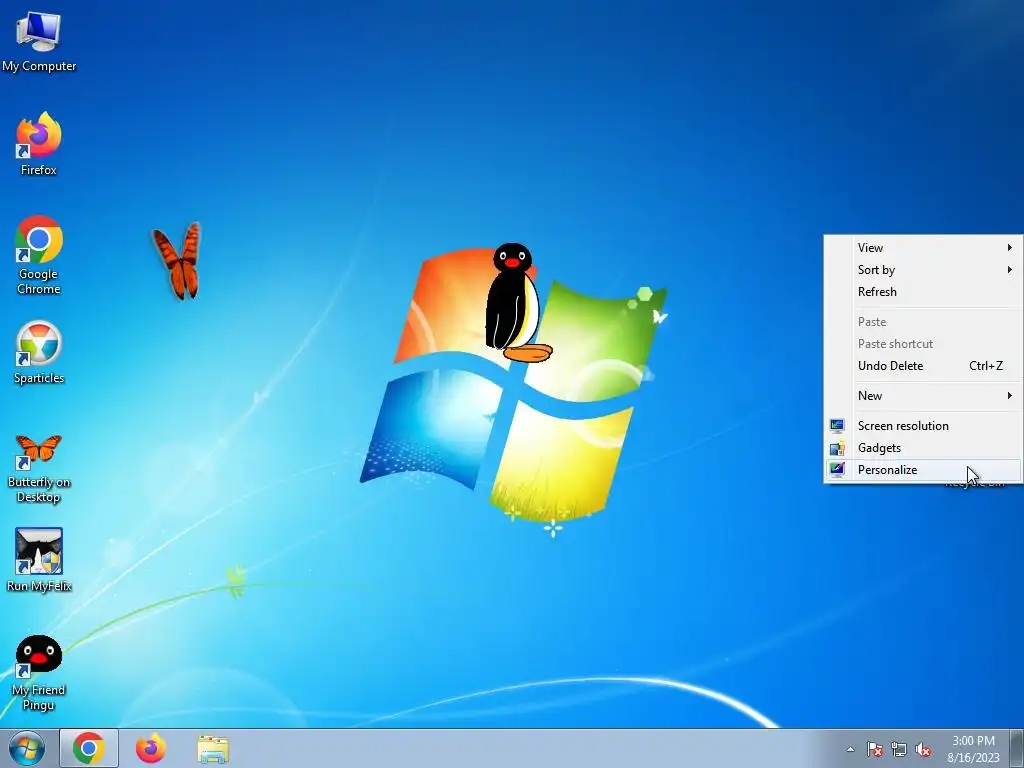Click the muted volume tray icon
Image resolution: width=1024 pixels, height=768 pixels.
(923, 749)
